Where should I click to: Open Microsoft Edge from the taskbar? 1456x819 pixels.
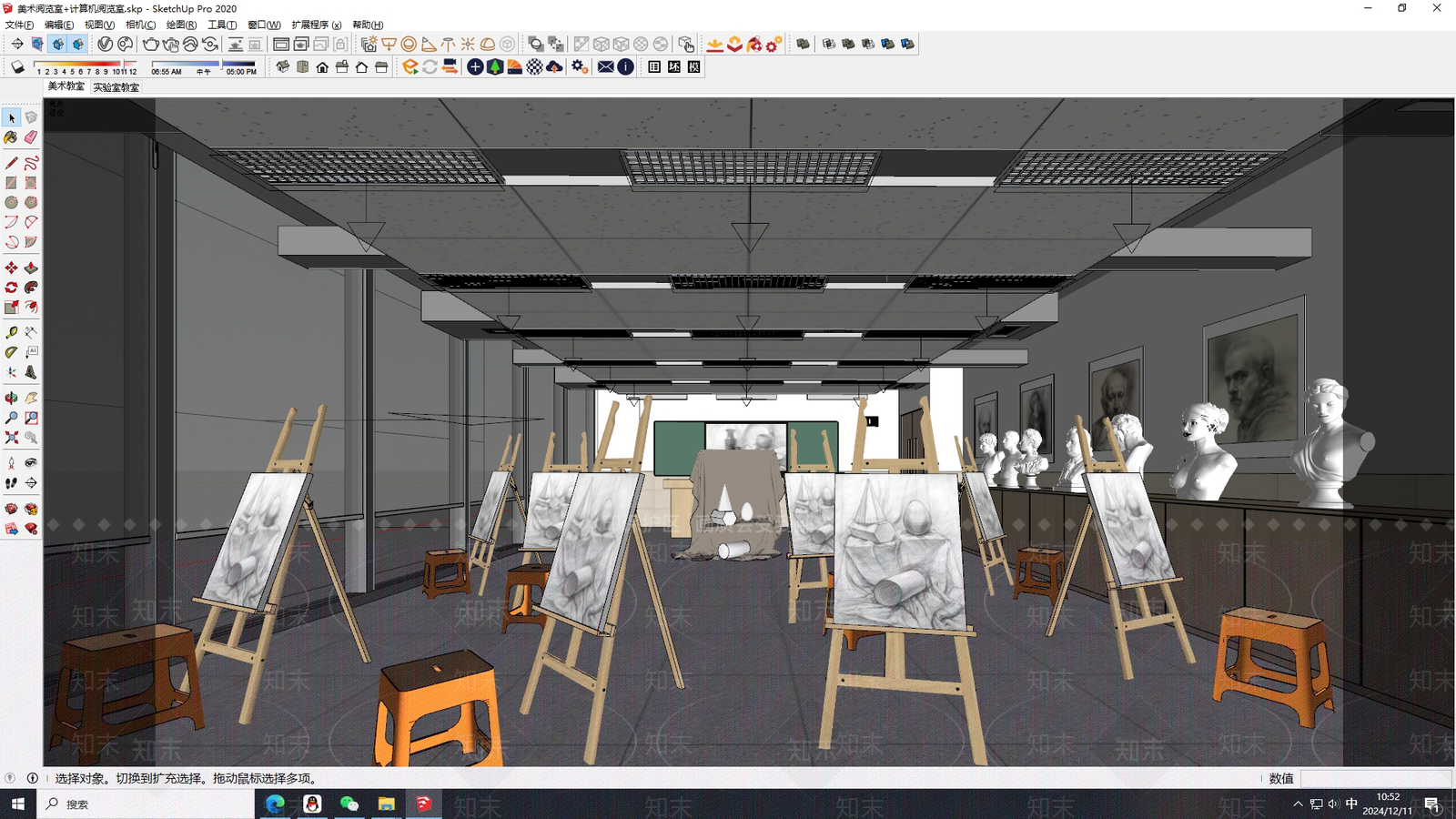[275, 804]
